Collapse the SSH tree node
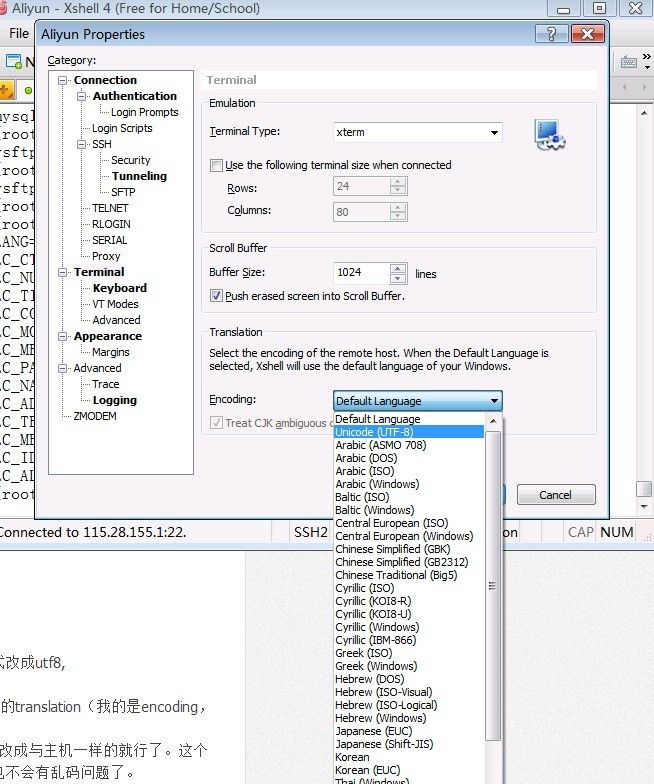The width and height of the screenshot is (654, 784). [82, 144]
